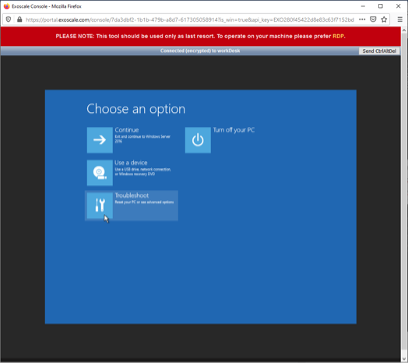
Task: Click the RDP link in the red banner
Action: tap(338, 36)
